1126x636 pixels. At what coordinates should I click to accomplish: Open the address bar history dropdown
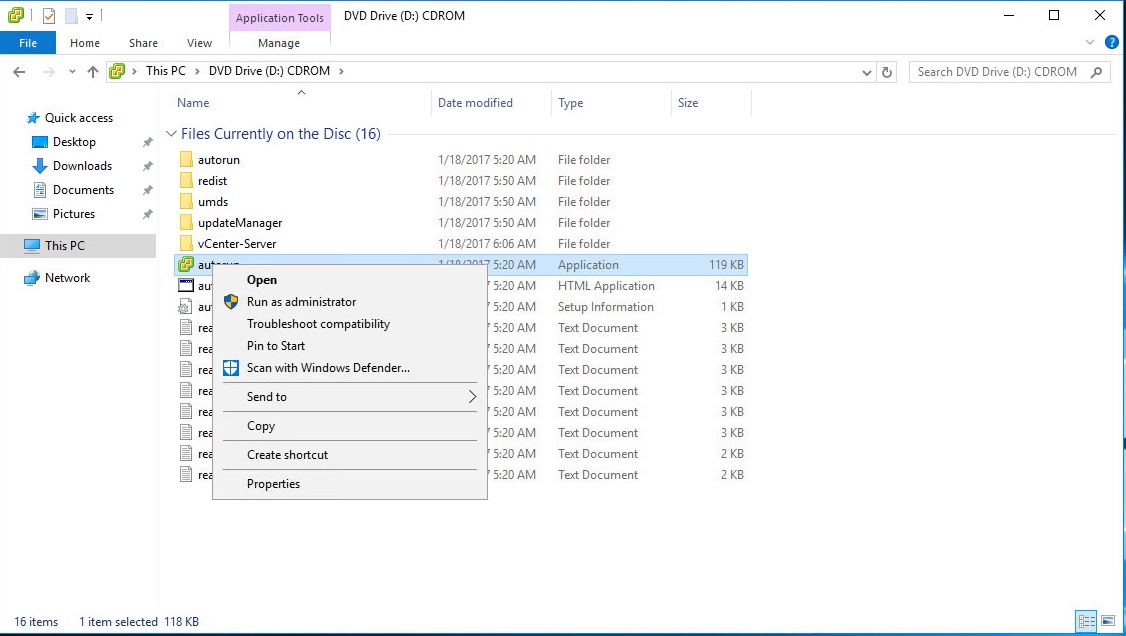coord(866,72)
